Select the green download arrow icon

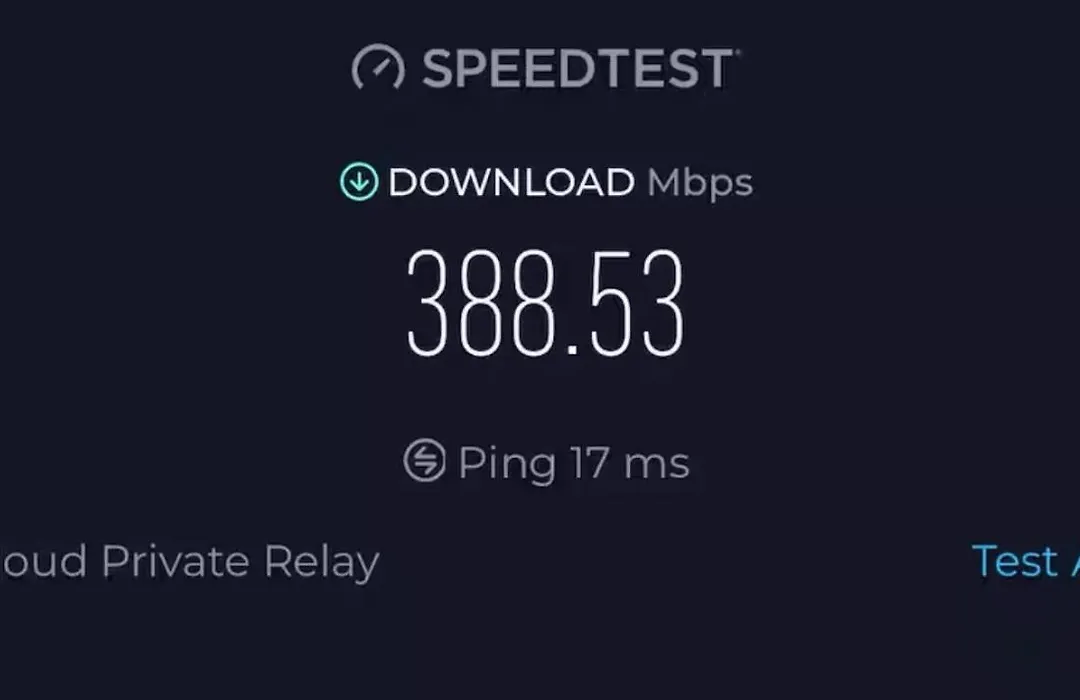[359, 182]
